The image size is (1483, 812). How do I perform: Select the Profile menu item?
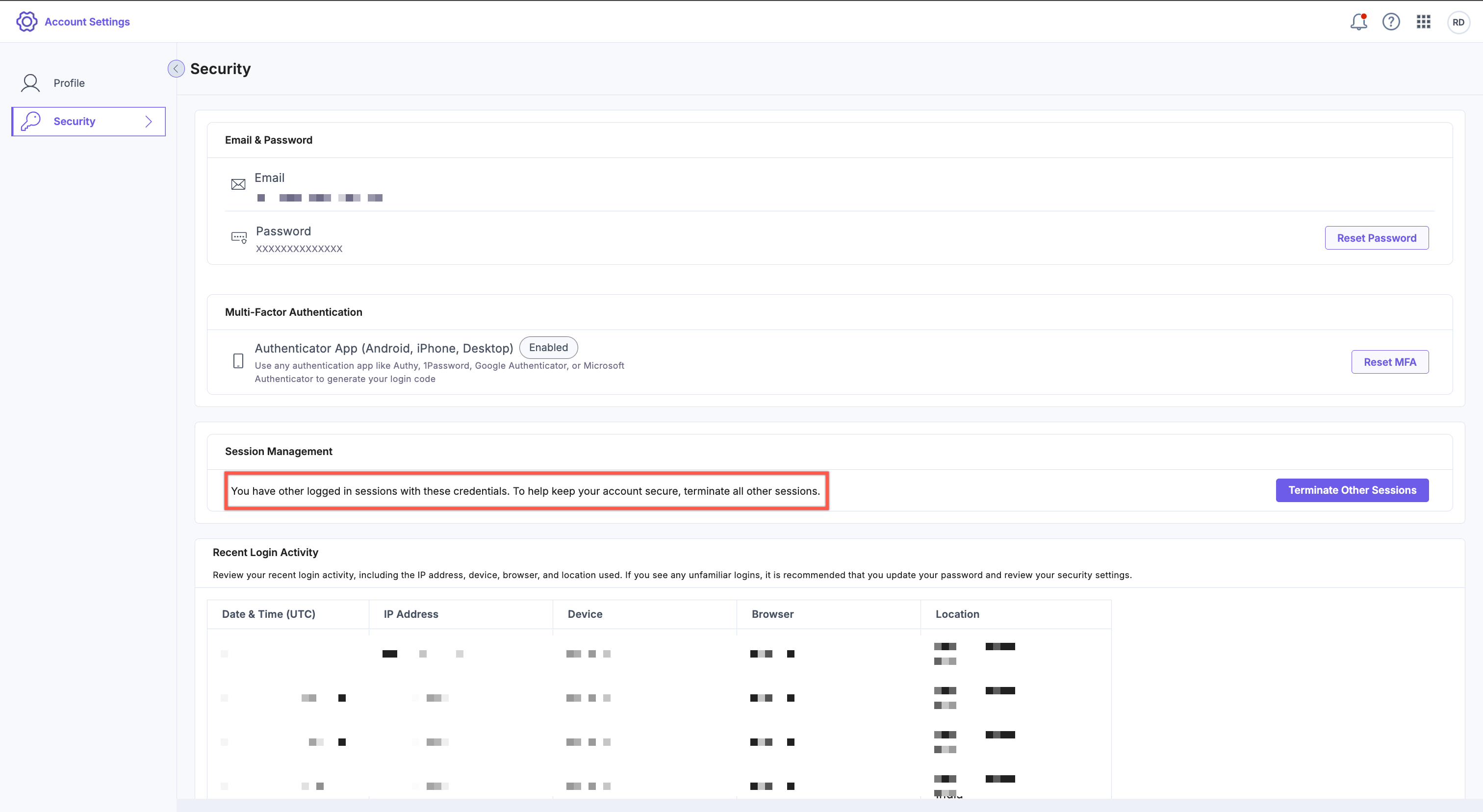(x=69, y=83)
